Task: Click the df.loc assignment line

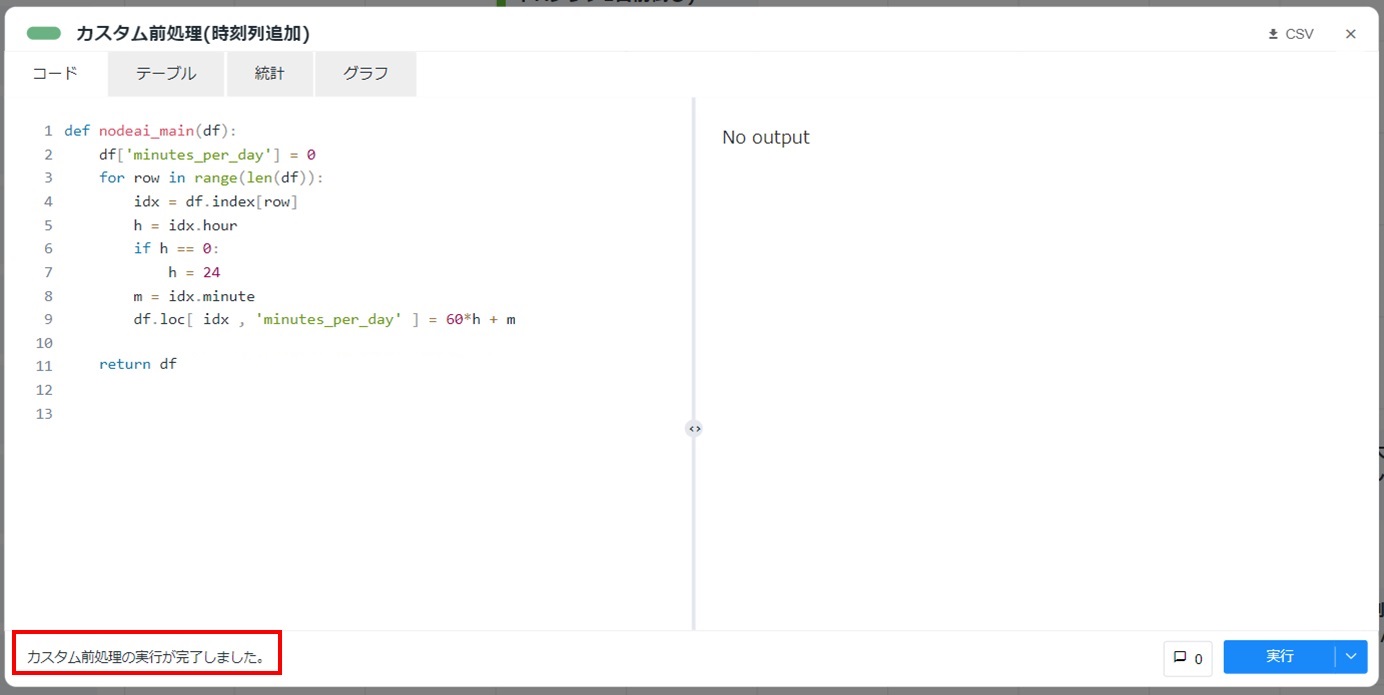Action: [324, 320]
